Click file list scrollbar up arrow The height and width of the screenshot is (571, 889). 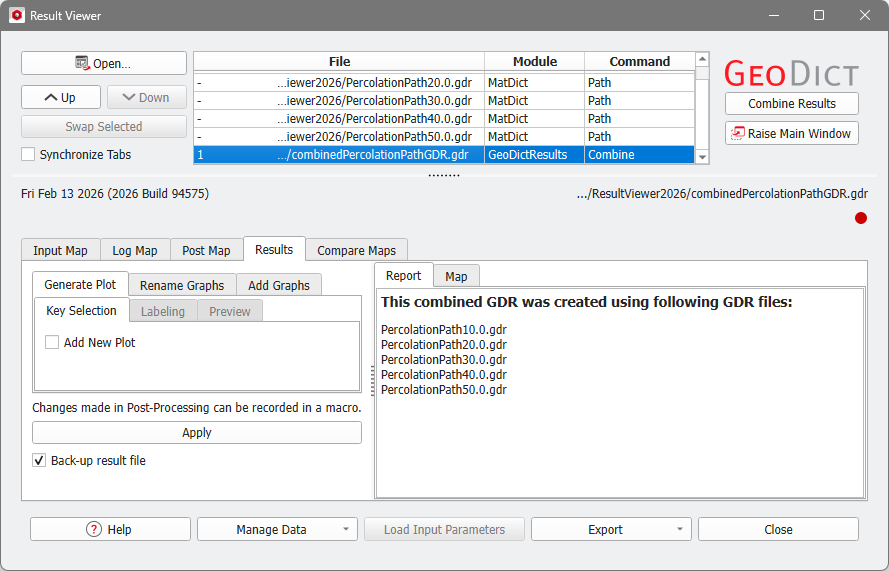702,59
